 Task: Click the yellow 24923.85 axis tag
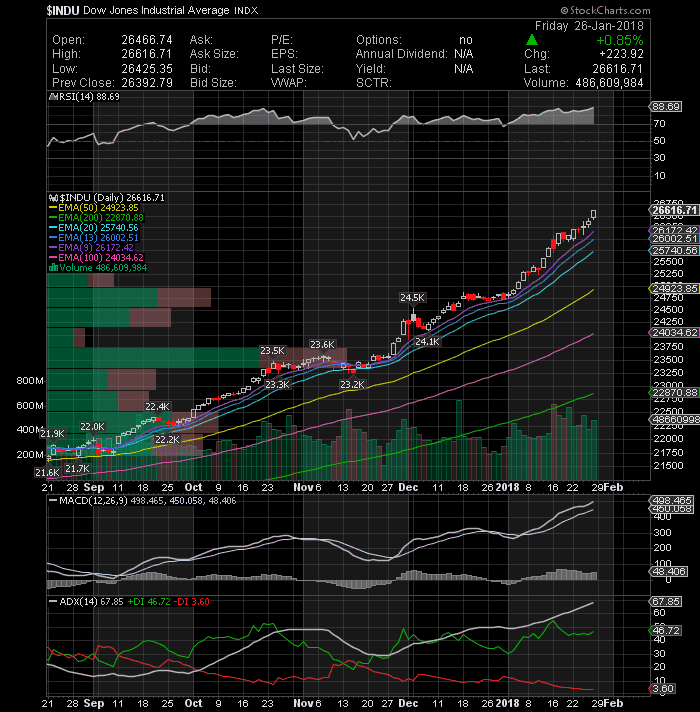675,288
